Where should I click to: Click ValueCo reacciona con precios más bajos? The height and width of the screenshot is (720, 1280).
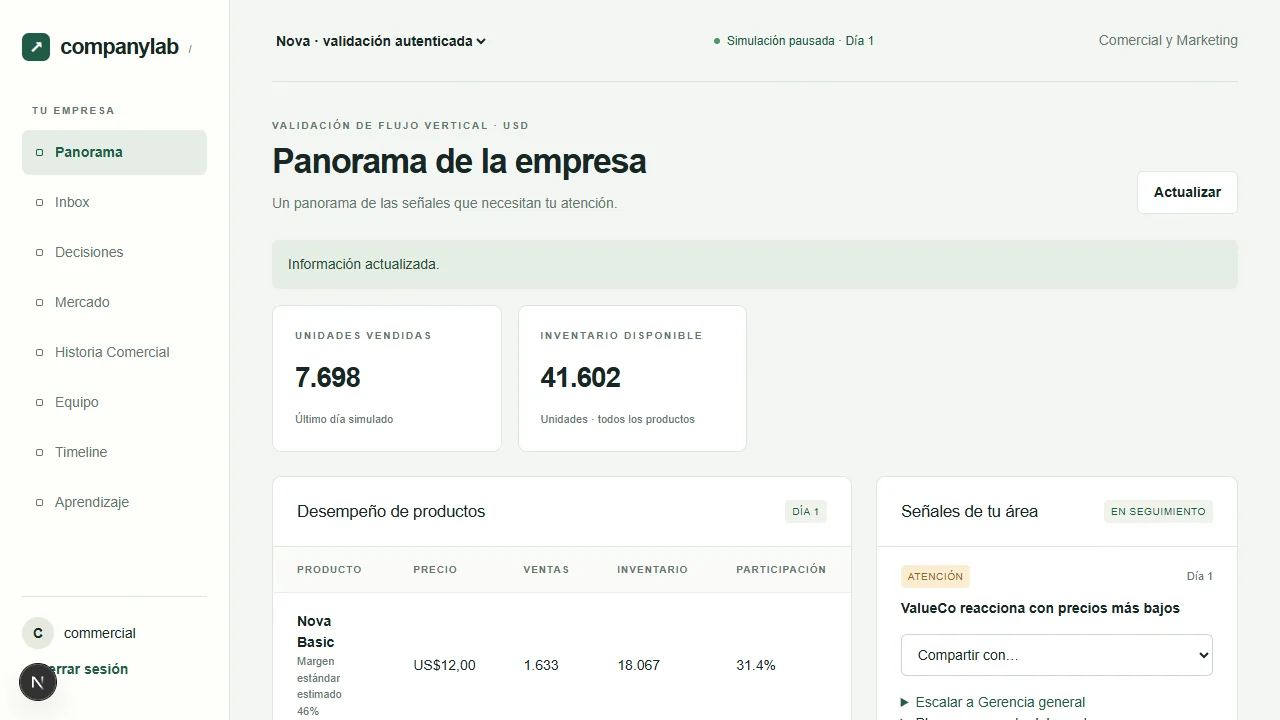tap(1040, 608)
